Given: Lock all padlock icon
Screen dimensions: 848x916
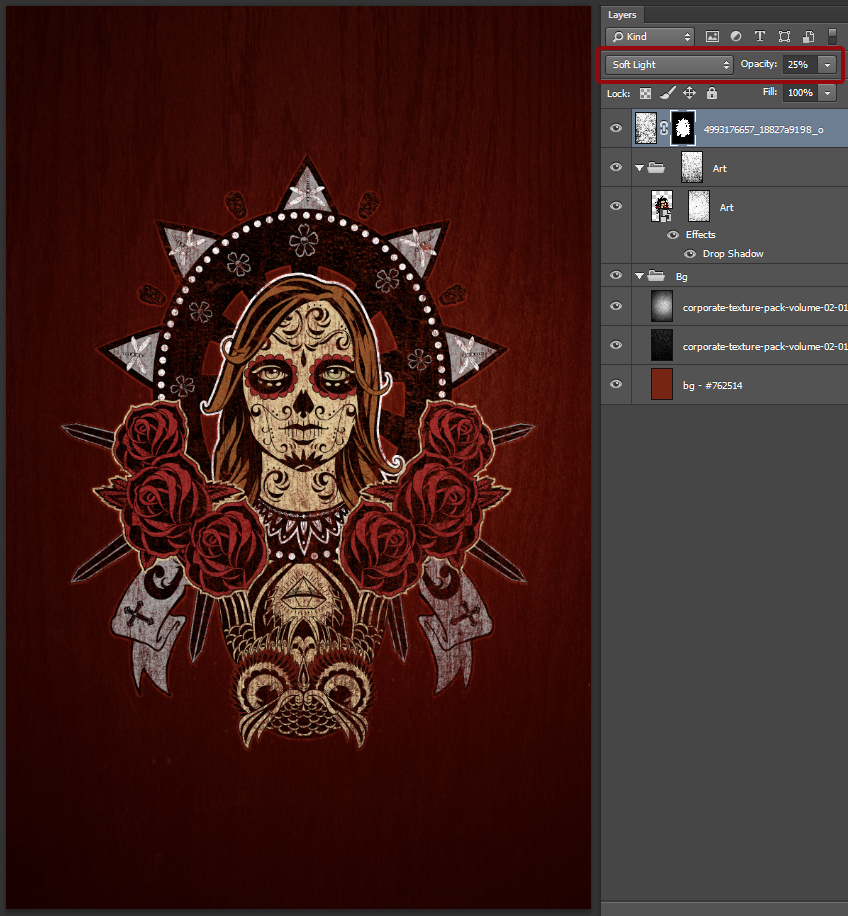Looking at the screenshot, I should point(711,93).
